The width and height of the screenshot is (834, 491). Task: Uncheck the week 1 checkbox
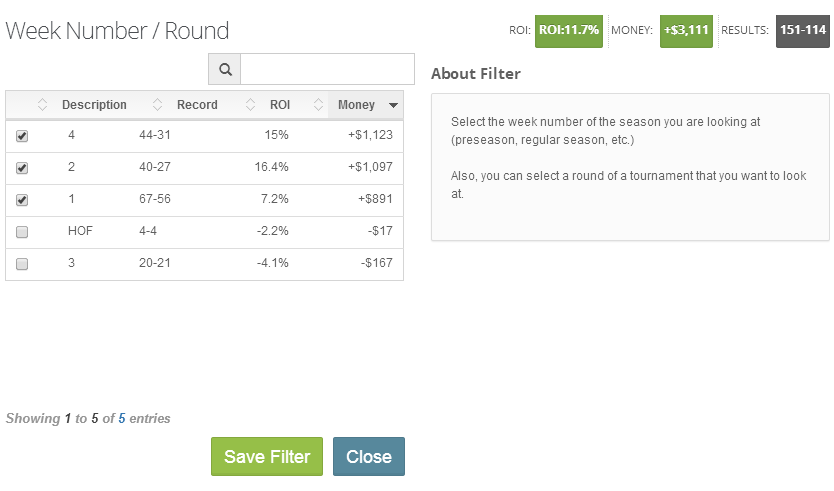(22, 200)
